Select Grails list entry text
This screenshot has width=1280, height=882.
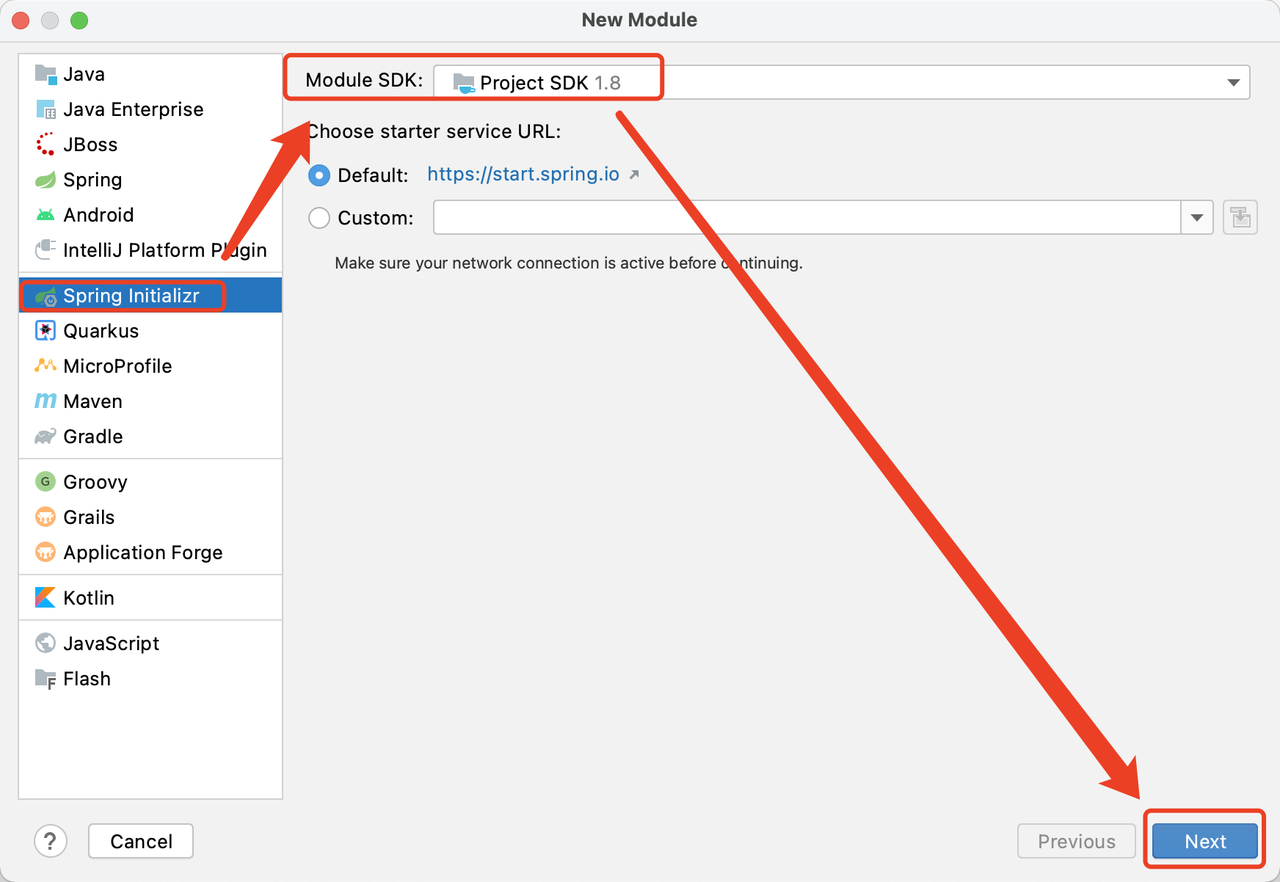click(x=89, y=517)
